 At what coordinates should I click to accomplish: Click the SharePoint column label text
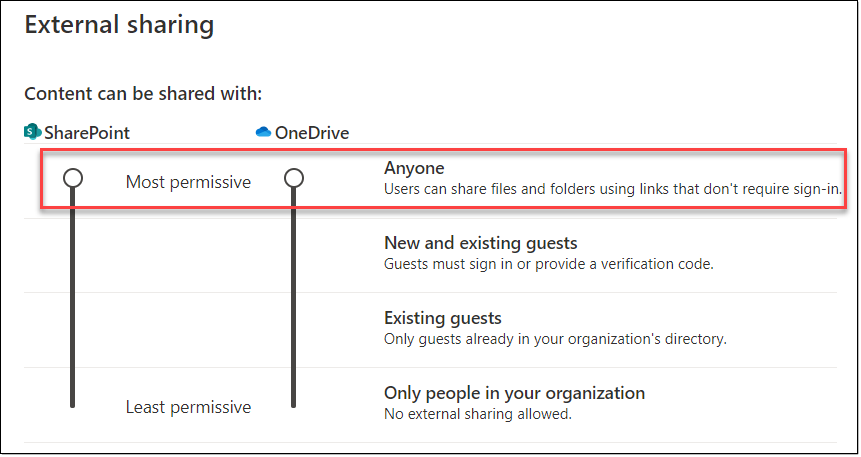(x=86, y=132)
